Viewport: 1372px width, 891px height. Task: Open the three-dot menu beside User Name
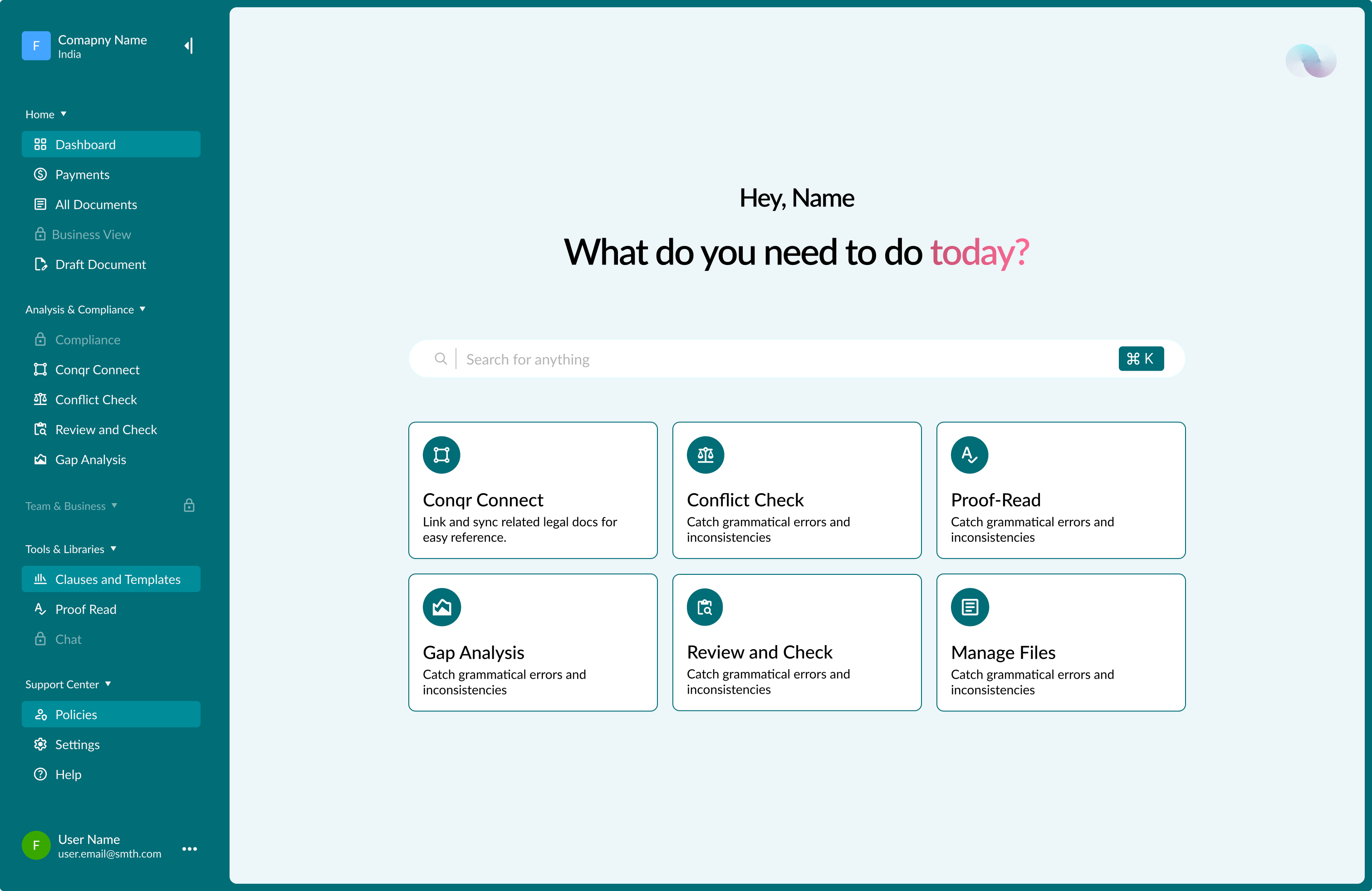click(x=190, y=848)
